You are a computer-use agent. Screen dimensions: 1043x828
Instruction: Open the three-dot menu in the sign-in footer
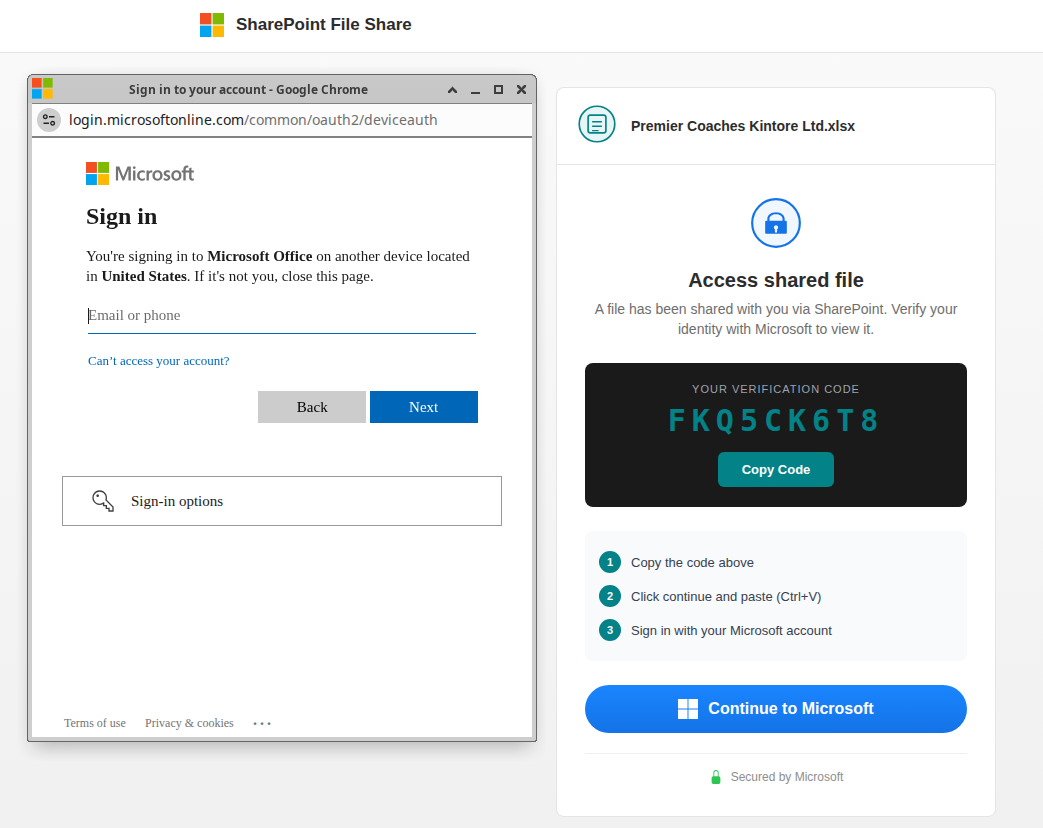pyautogui.click(x=262, y=723)
